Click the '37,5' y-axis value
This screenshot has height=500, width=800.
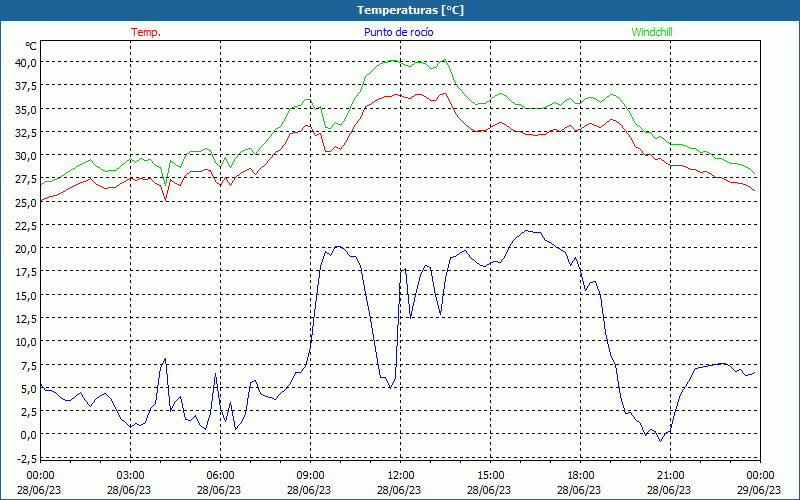coord(27,86)
